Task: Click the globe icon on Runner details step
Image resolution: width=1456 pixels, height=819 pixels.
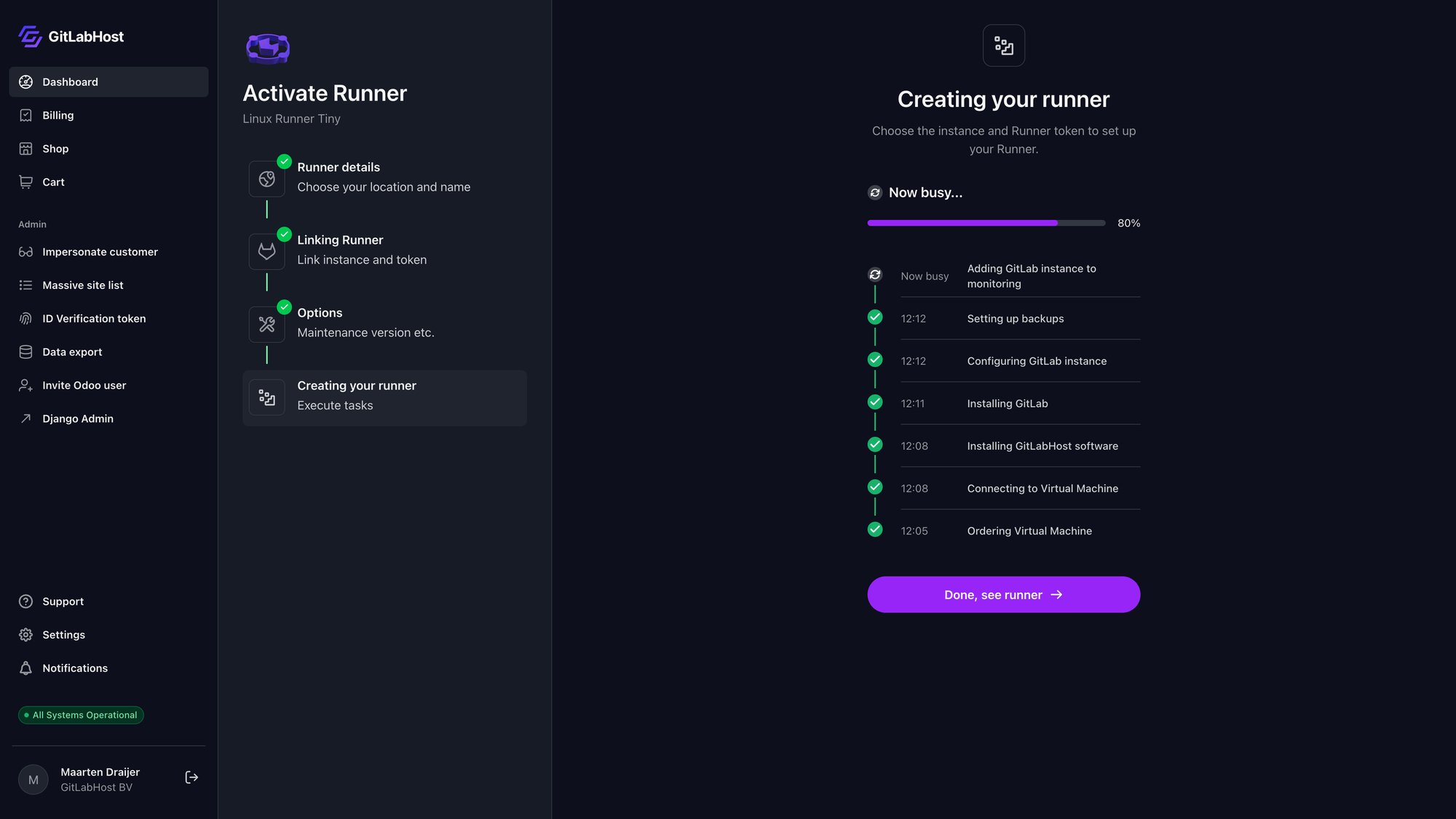Action: (x=267, y=178)
